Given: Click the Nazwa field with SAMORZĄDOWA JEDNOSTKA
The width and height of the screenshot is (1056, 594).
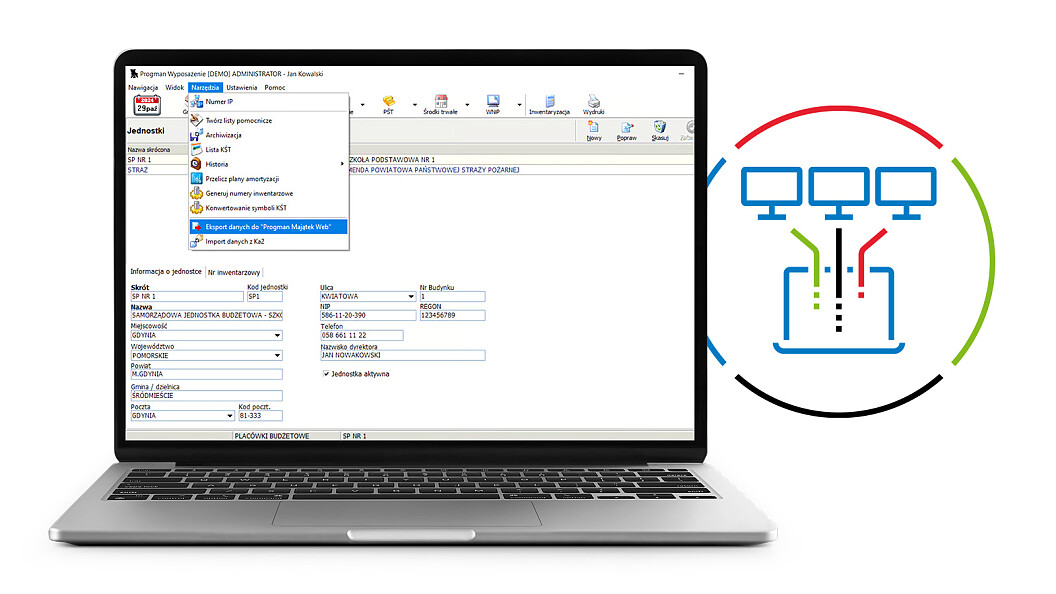Looking at the screenshot, I should [207, 315].
